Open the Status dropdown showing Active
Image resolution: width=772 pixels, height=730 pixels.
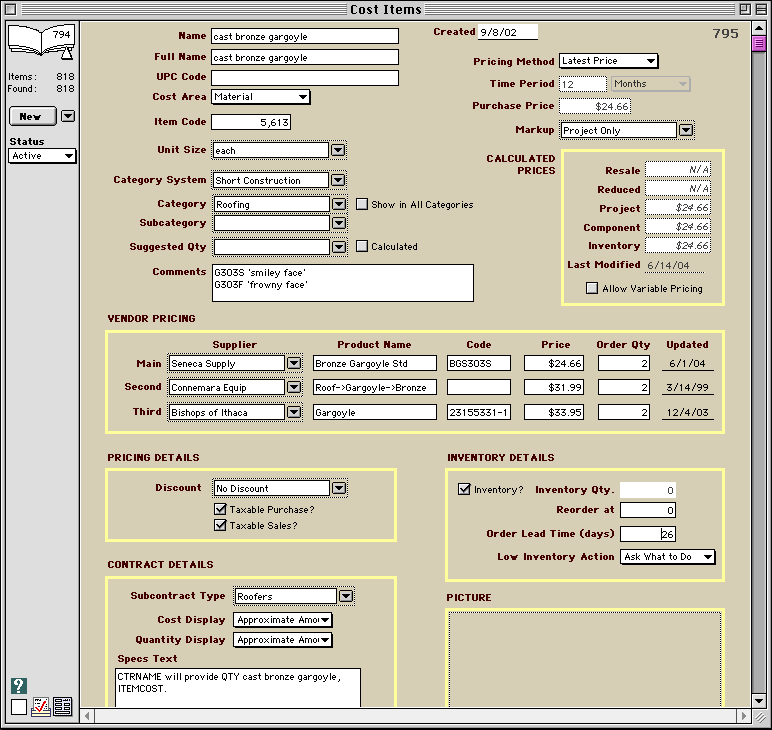click(x=42, y=156)
